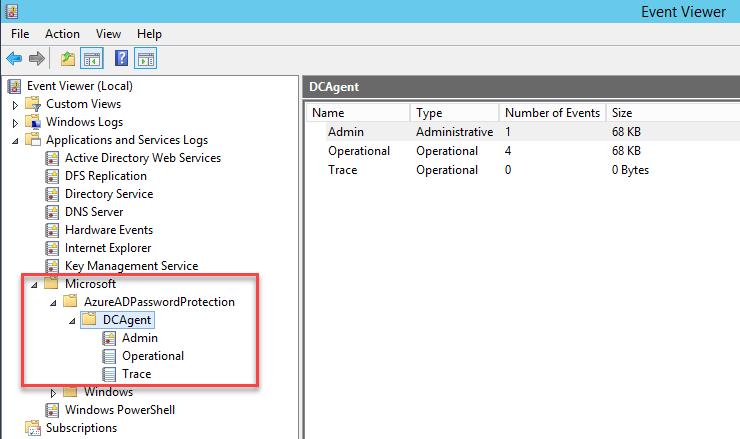Select Active Directory Web Services in tree

click(x=143, y=158)
